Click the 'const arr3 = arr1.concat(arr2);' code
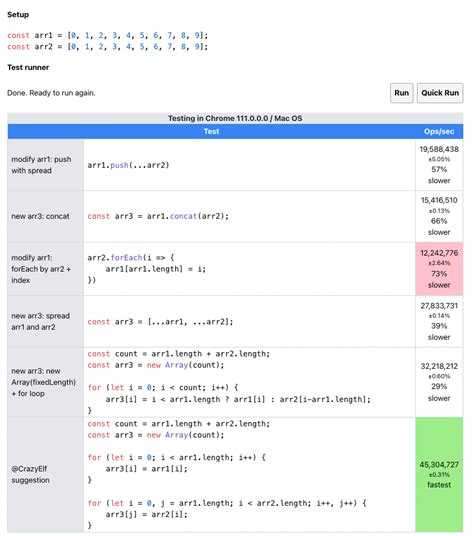The image size is (474, 536). pos(158,216)
